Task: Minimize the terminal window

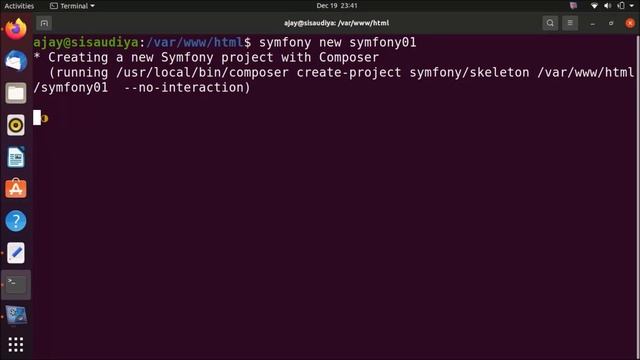Action: (592, 23)
